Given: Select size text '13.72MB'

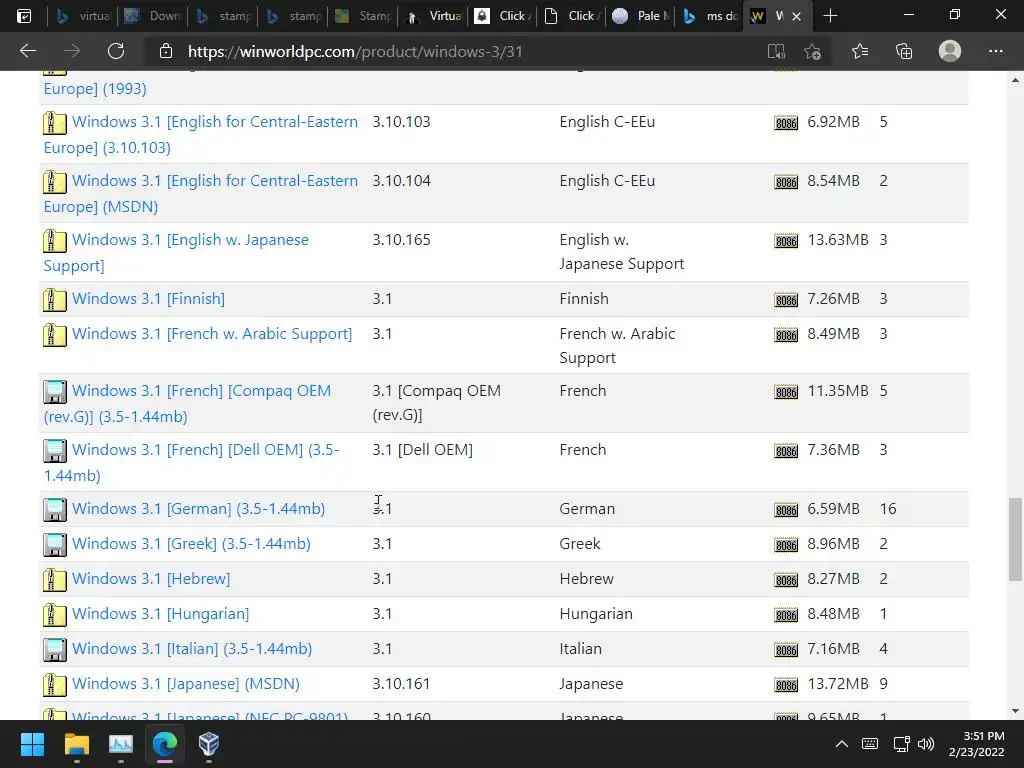Looking at the screenshot, I should pyautogui.click(x=838, y=684).
